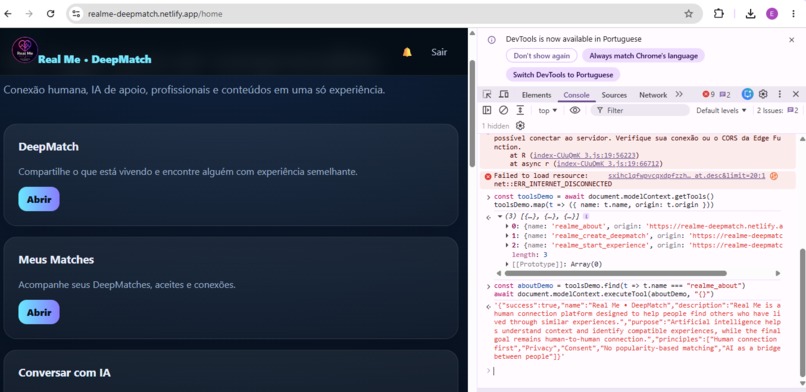
Task: Collapse the (3) array result
Action: point(500,217)
